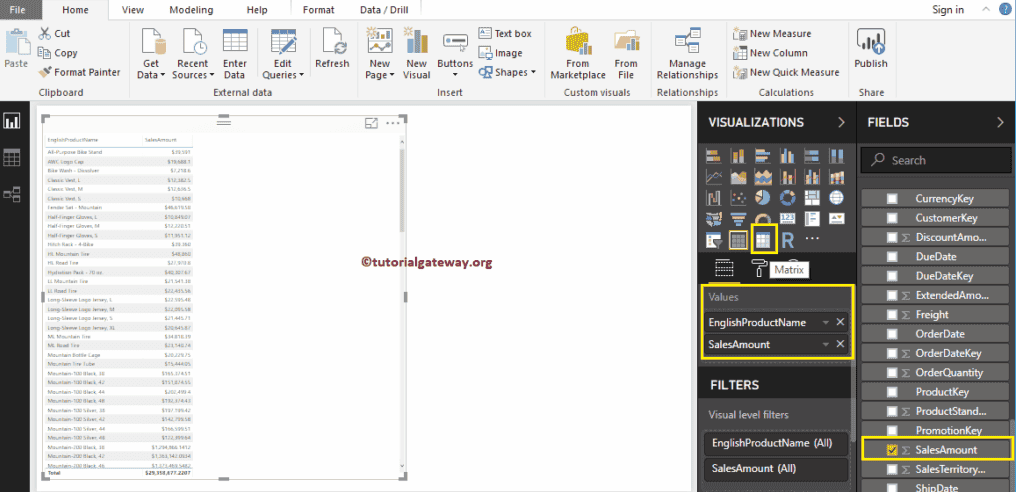1016x492 pixels.
Task: Collapse the Fields pane
Action: point(1000,122)
